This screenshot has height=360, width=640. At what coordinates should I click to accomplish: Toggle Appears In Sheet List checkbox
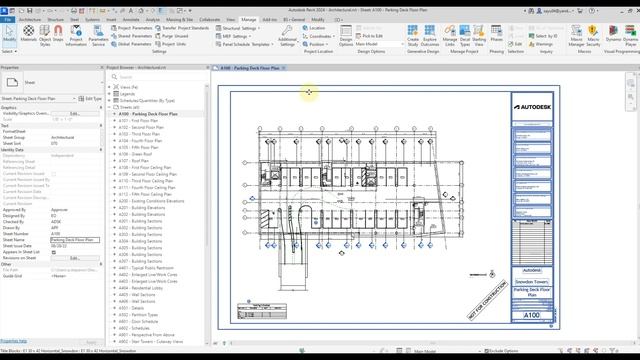pos(53,252)
